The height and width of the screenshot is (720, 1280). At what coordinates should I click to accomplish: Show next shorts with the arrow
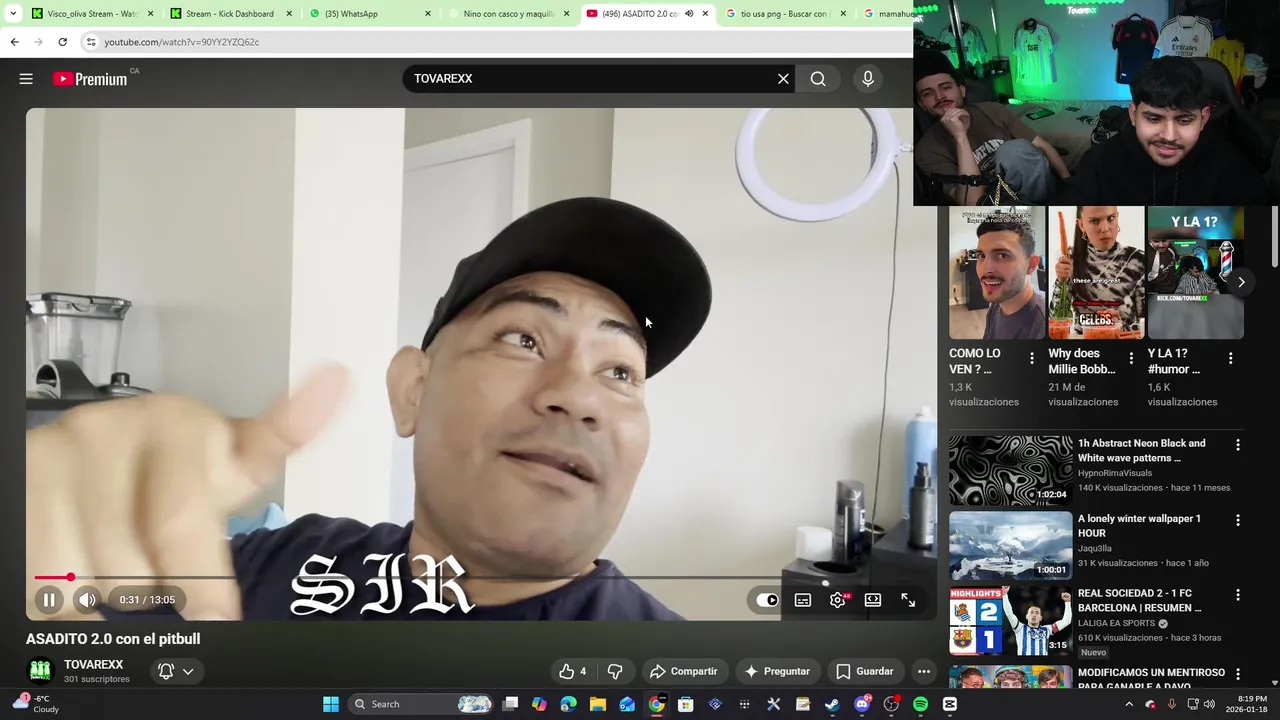[1241, 282]
